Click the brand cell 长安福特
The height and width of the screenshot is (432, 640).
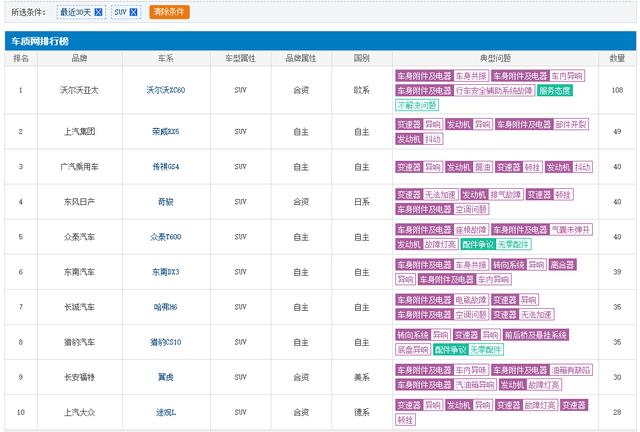[x=79, y=377]
